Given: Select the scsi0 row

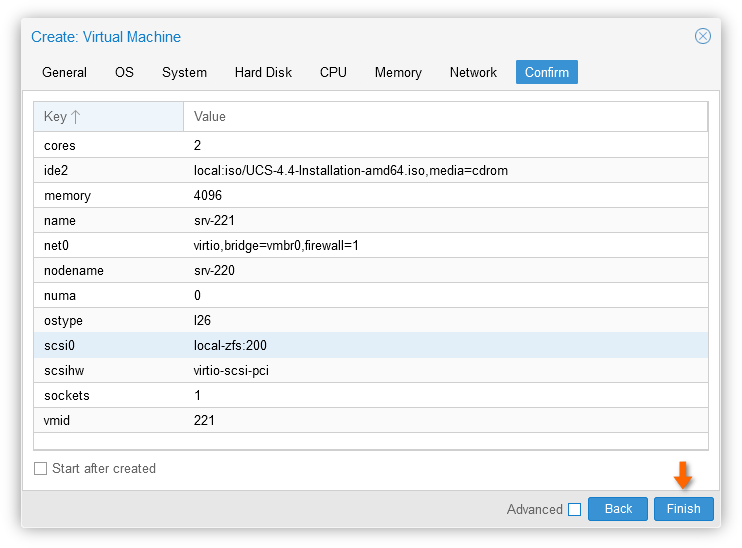Looking at the screenshot, I should (371, 345).
